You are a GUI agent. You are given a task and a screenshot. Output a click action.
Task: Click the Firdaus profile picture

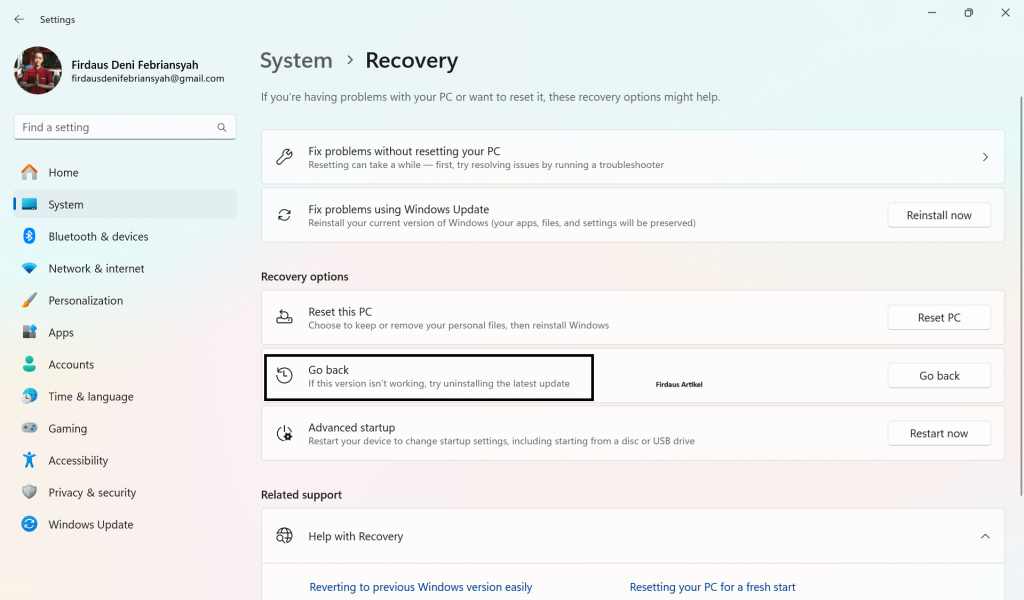(x=37, y=71)
